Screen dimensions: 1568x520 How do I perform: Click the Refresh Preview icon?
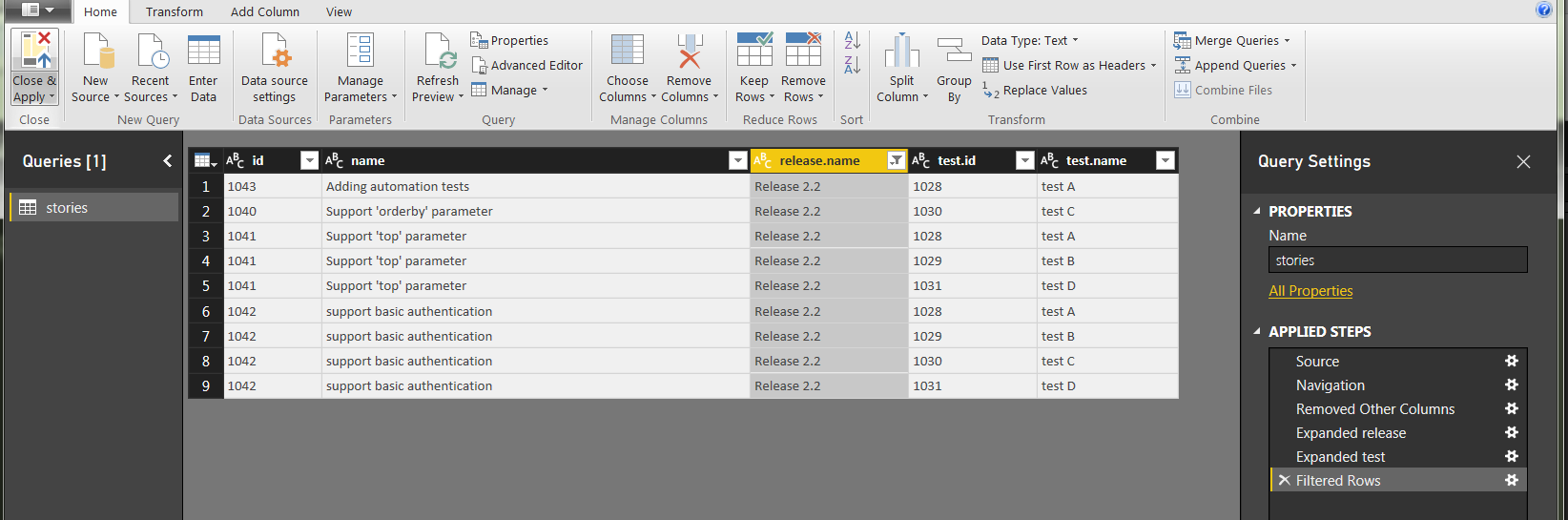point(438,52)
